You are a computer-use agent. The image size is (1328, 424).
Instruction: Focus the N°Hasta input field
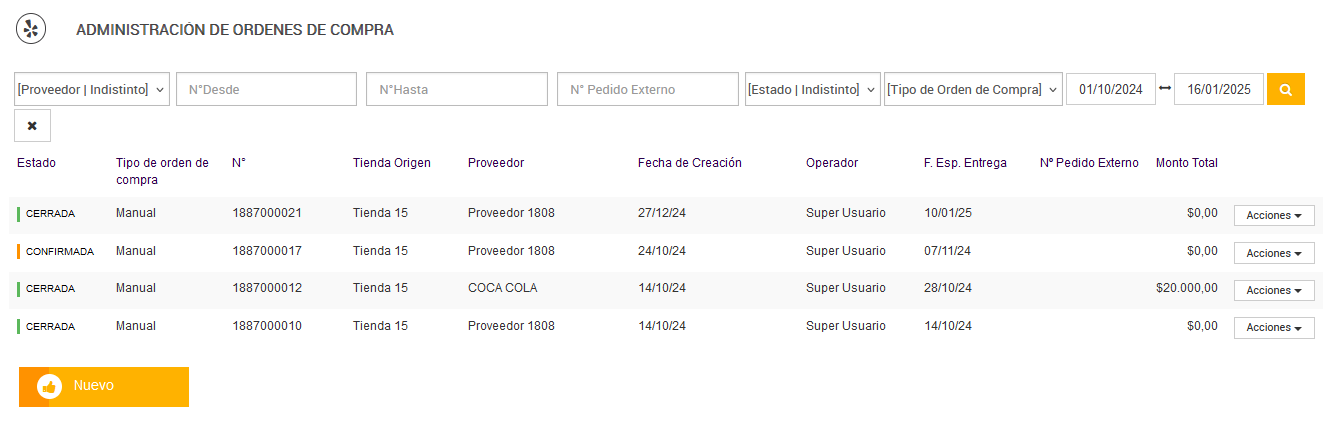[x=456, y=89]
